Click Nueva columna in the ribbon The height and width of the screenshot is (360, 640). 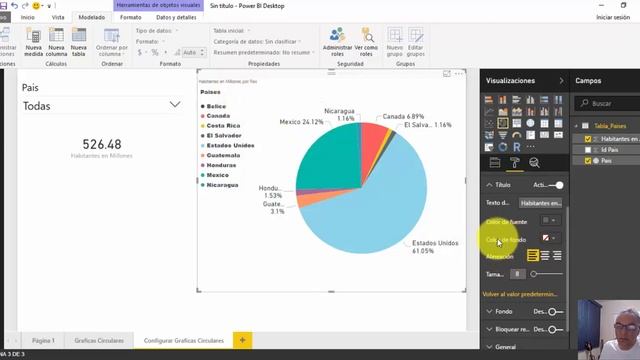(56, 42)
